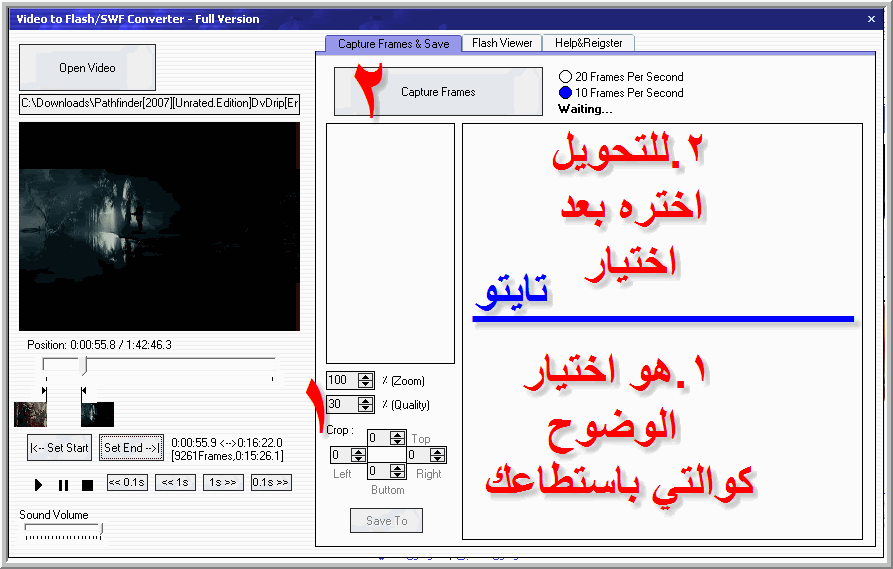Screen dimensions: 893x569
Task: Increase the Zoom percentage spinner
Action: coord(364,377)
